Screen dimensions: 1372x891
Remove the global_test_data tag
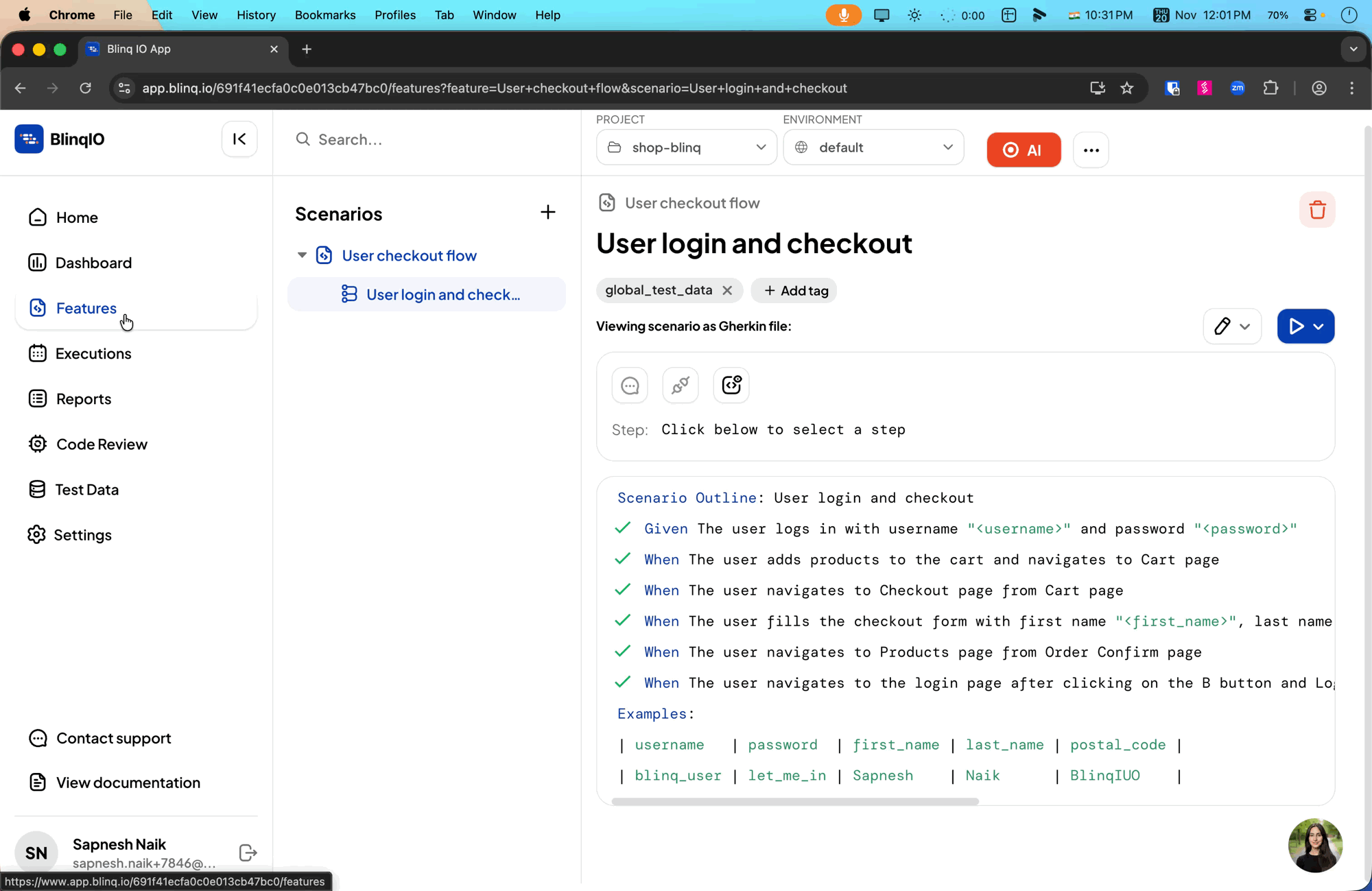click(x=727, y=291)
